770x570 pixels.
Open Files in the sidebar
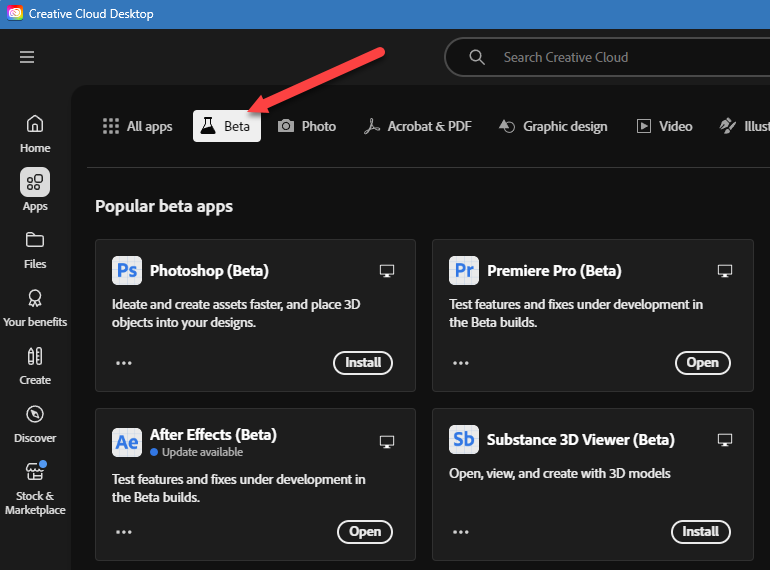35,249
